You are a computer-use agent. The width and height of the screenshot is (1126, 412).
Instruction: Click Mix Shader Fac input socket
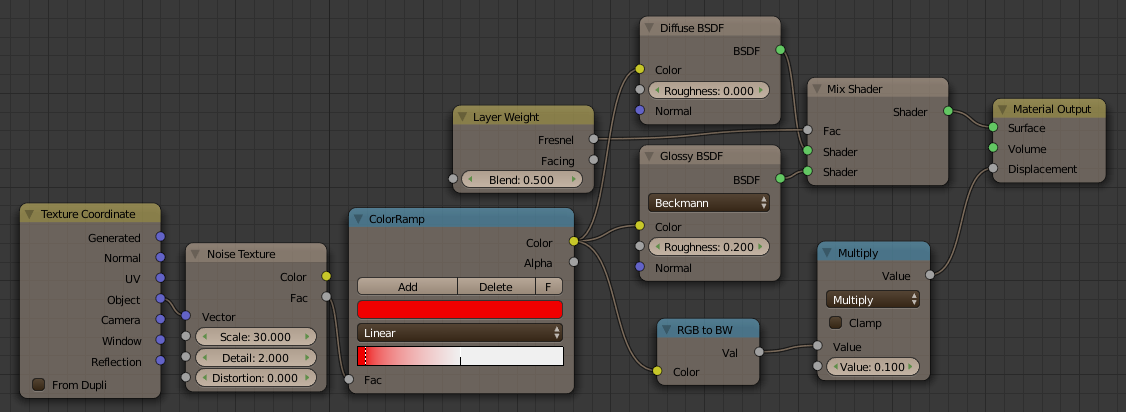(x=807, y=131)
